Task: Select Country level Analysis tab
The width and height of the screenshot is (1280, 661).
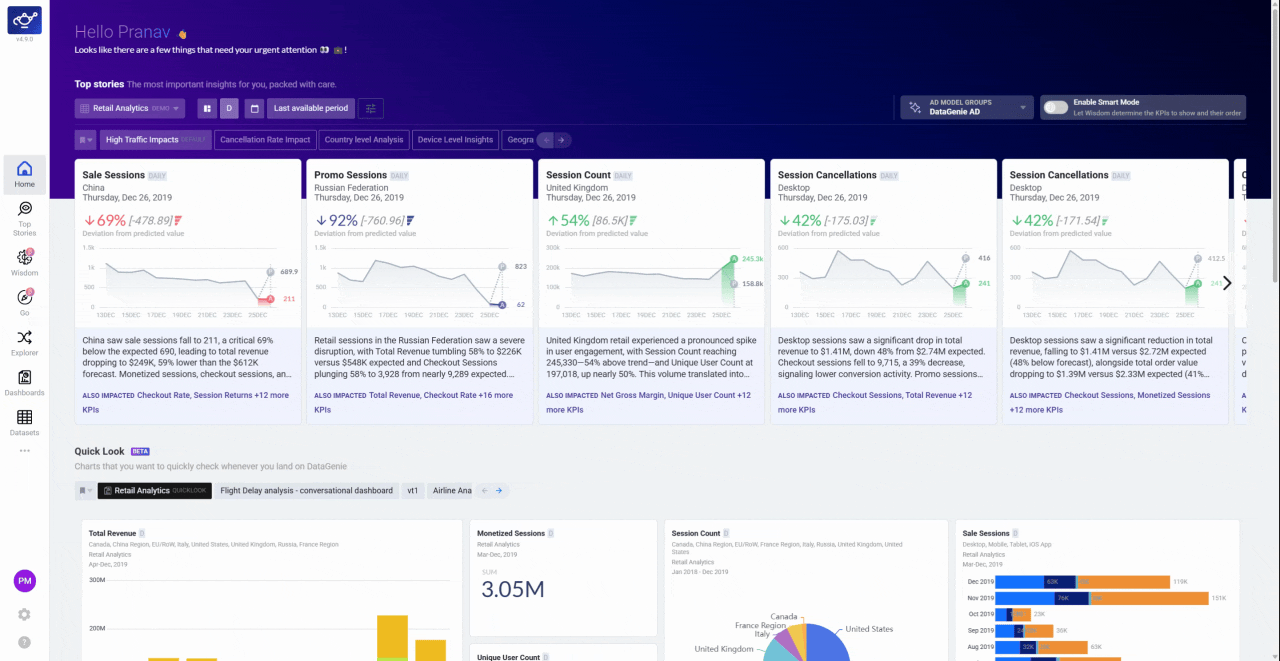Action: 364,140
